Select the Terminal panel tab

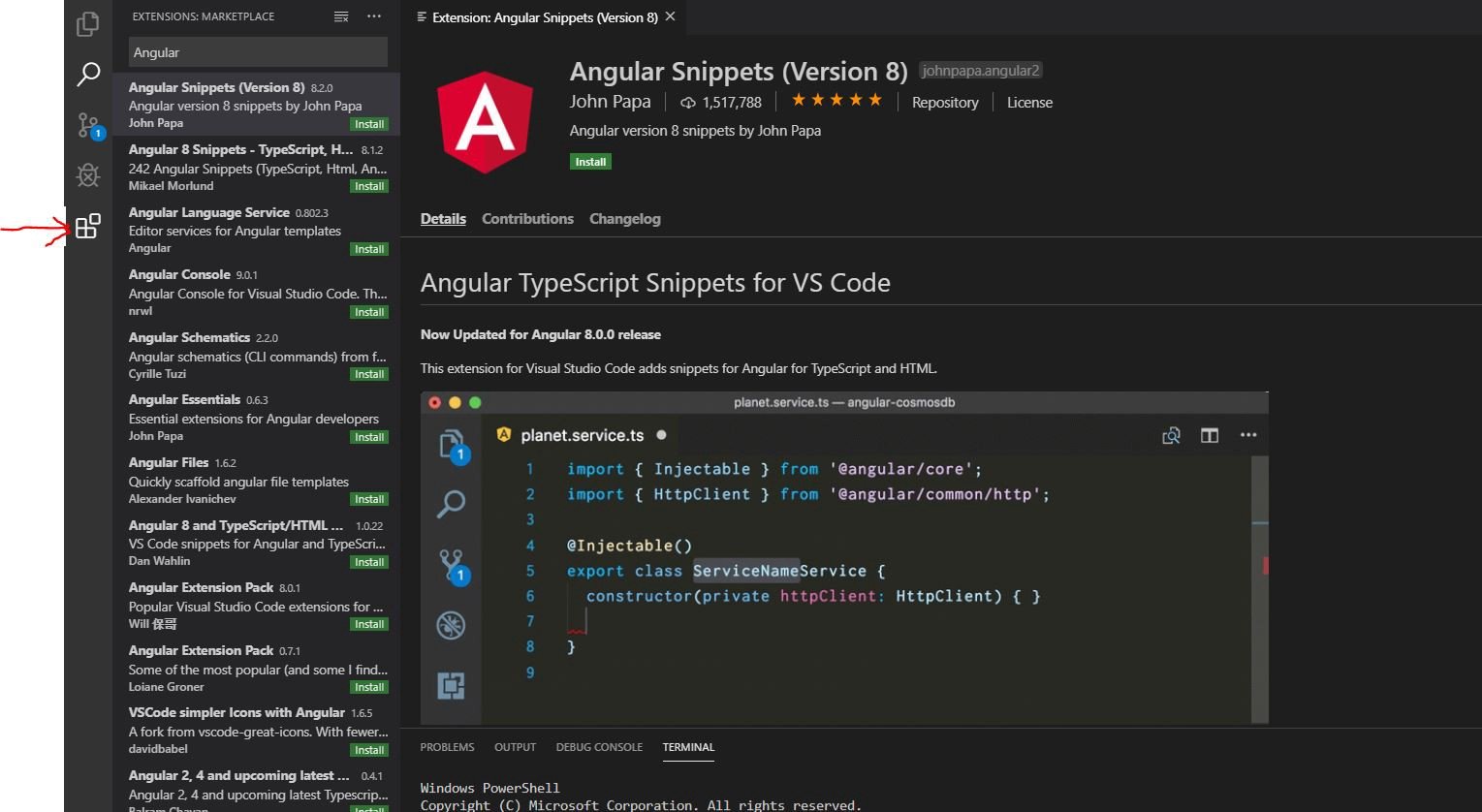pos(688,747)
